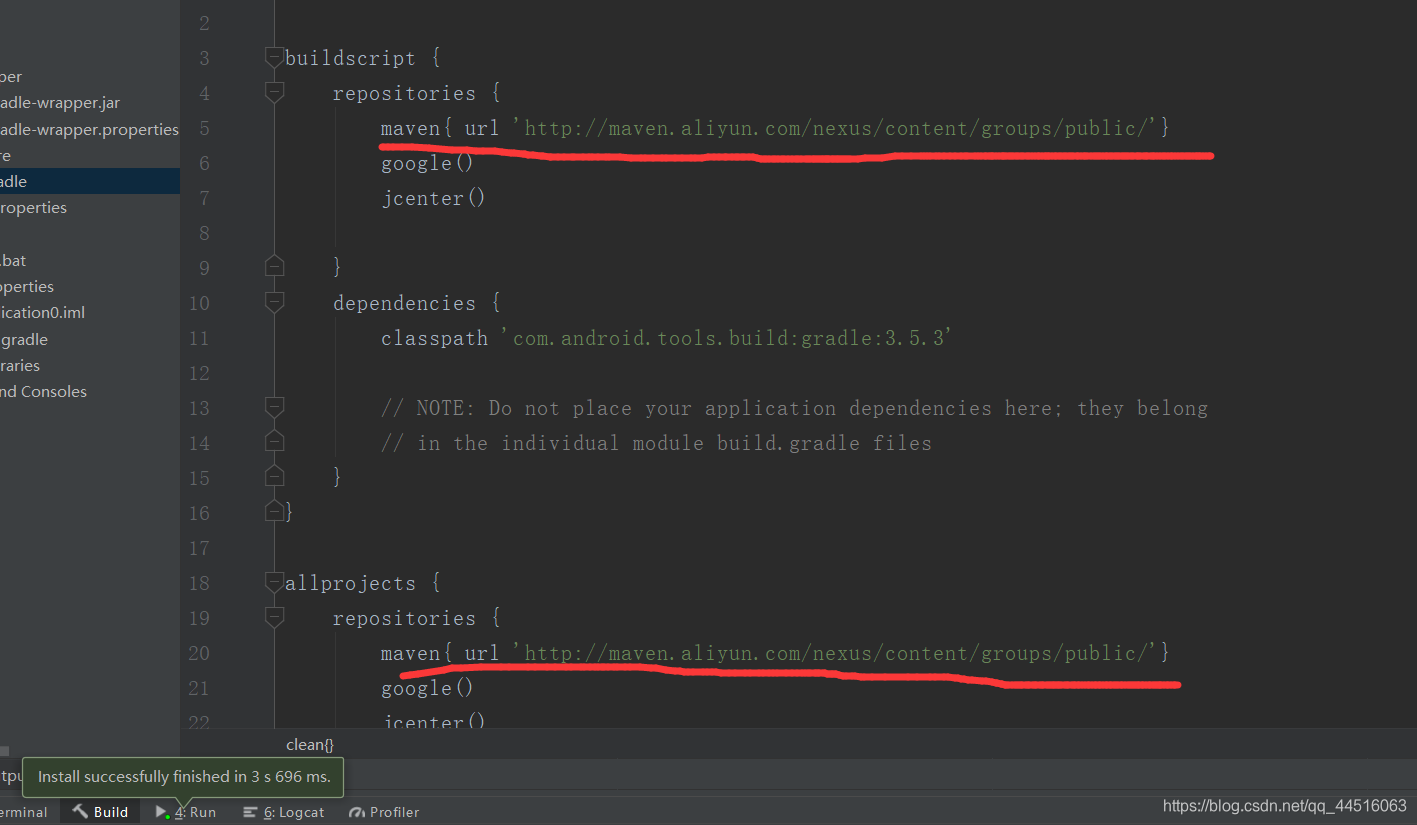Image resolution: width=1417 pixels, height=825 pixels.
Task: Open the Terminal tool window tab
Action: click(24, 812)
